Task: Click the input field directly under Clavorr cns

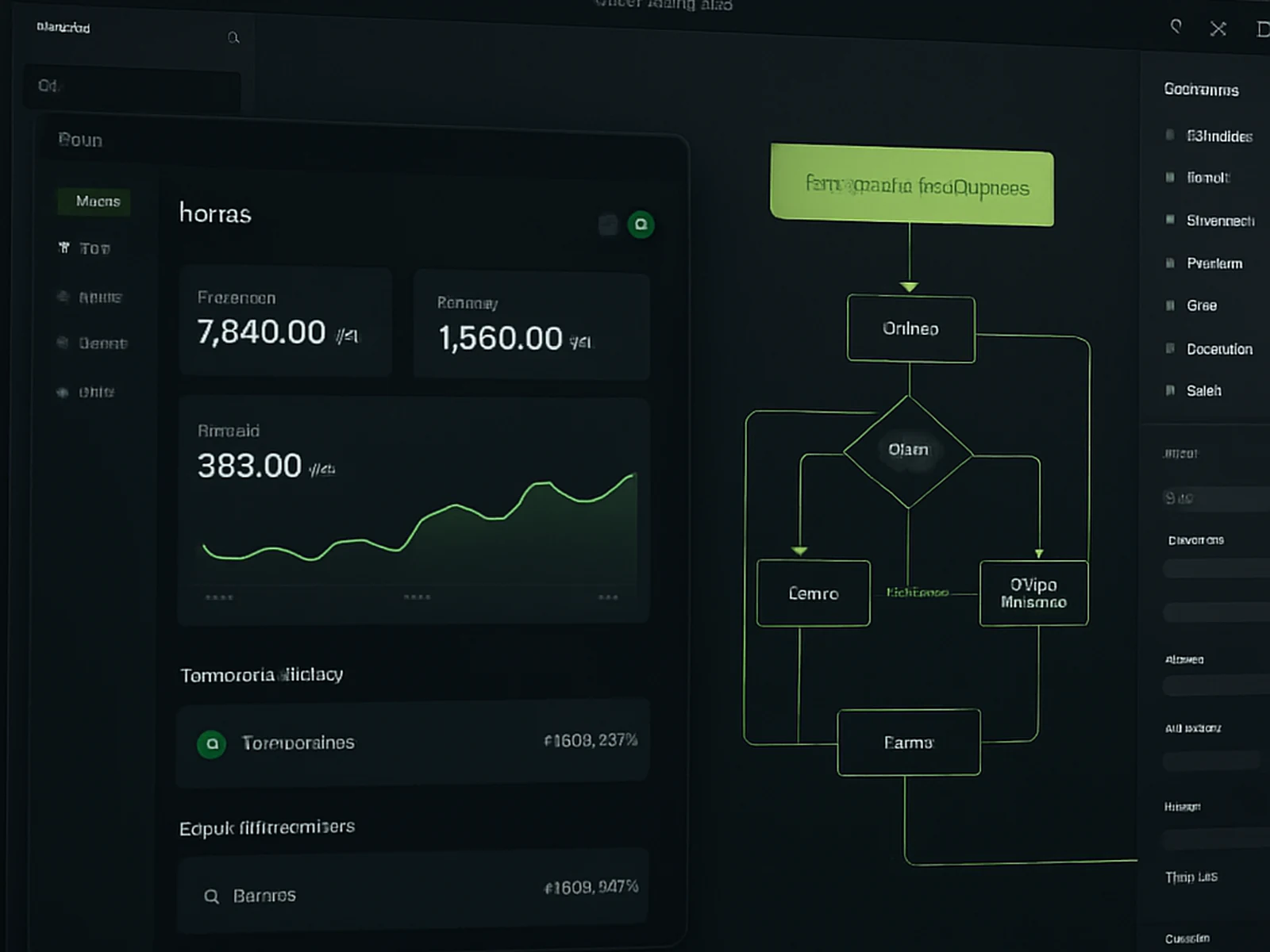Action: 1216,568
